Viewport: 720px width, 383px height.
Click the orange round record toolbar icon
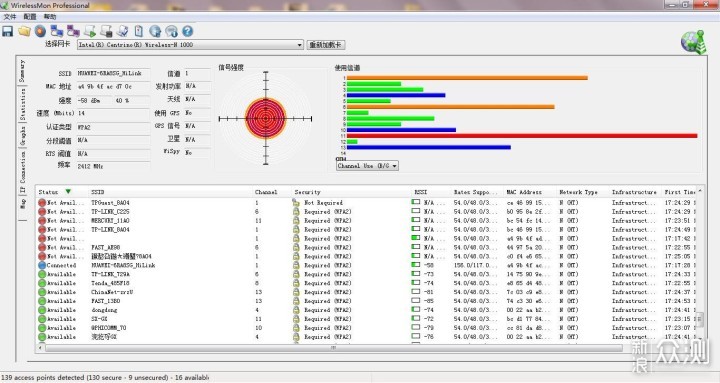[x=40, y=31]
